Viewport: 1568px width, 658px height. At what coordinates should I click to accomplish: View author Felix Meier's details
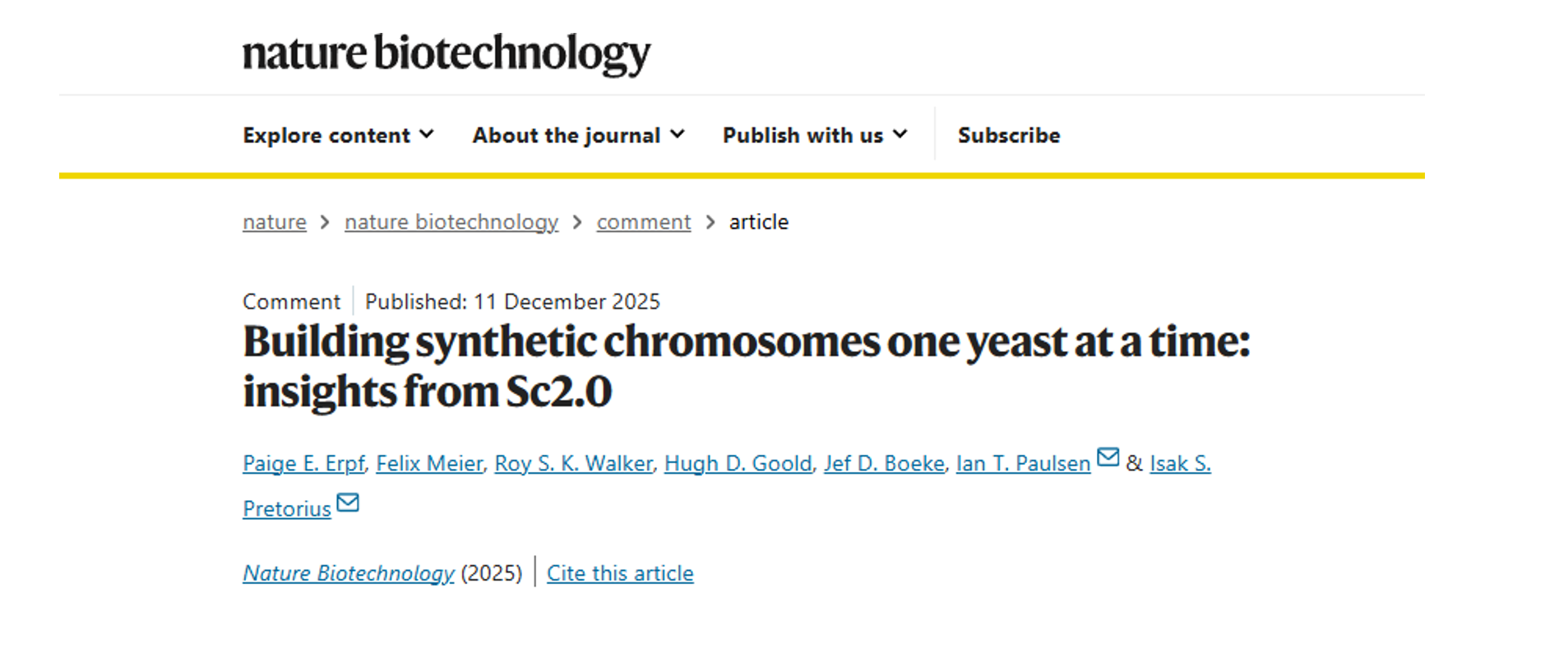[x=429, y=464]
